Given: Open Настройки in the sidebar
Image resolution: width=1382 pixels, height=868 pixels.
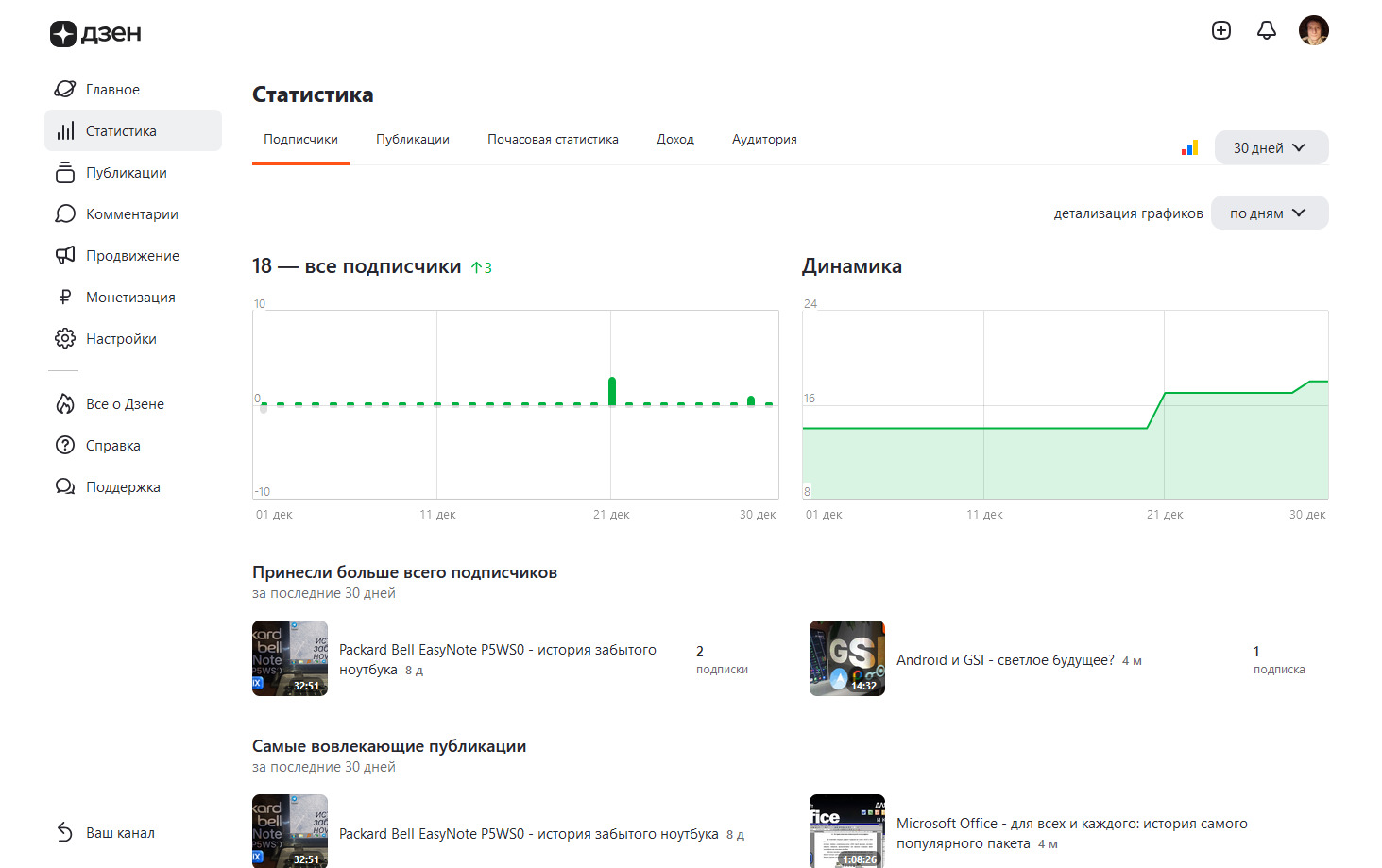Looking at the screenshot, I should coord(133,338).
